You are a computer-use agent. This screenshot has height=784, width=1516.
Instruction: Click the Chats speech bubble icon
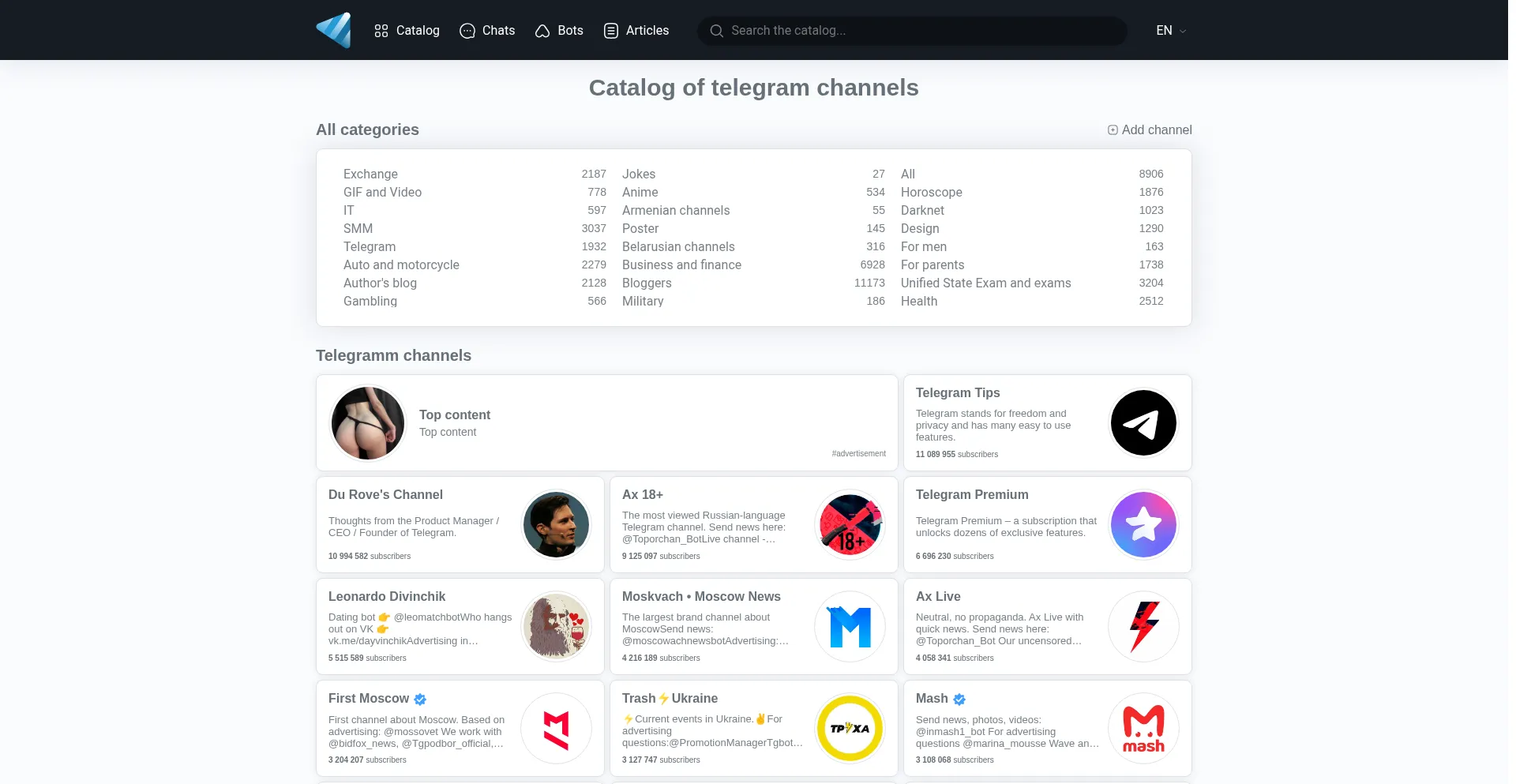pos(467,31)
